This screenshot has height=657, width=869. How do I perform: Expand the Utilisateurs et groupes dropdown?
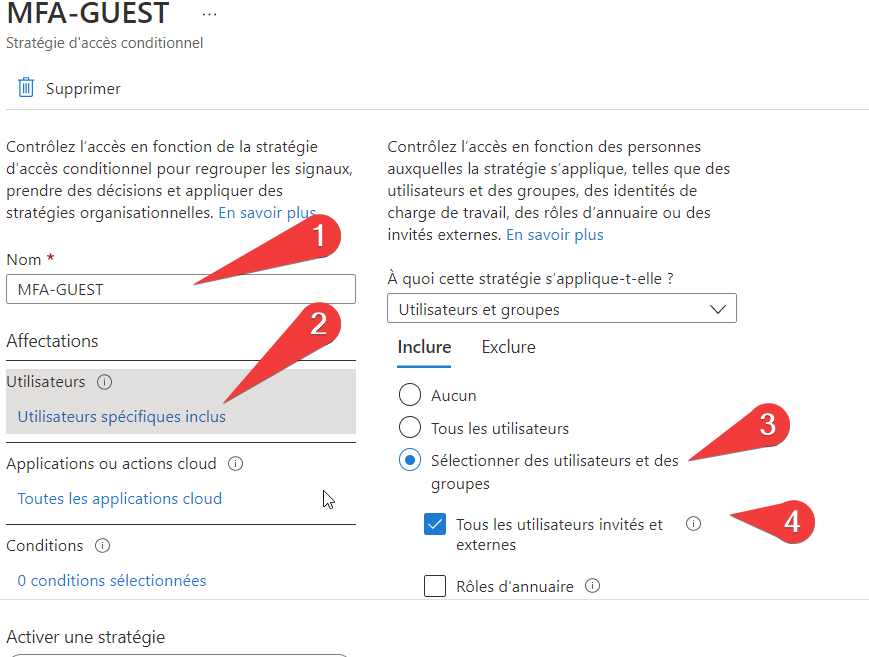(561, 308)
